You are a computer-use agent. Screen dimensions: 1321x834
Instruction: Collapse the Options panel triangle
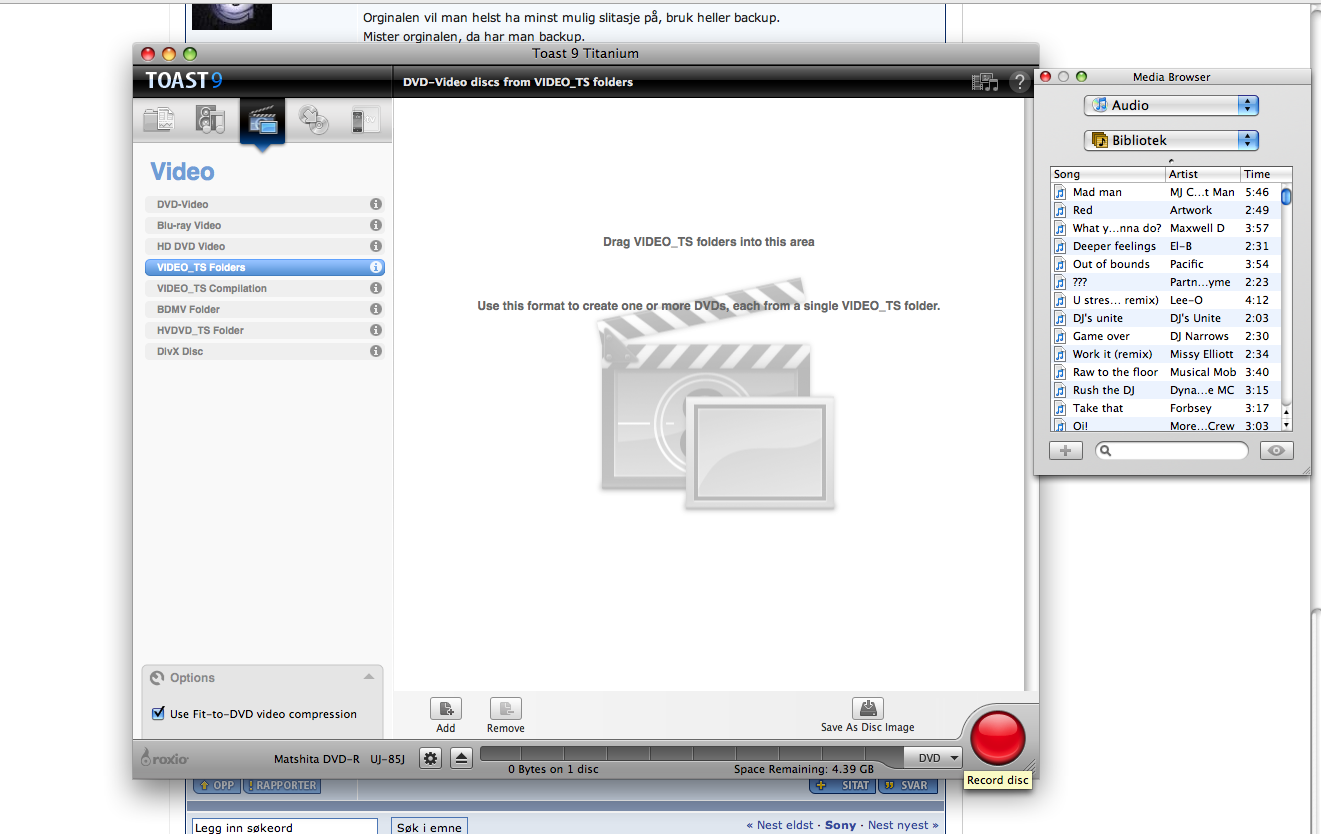coord(369,677)
